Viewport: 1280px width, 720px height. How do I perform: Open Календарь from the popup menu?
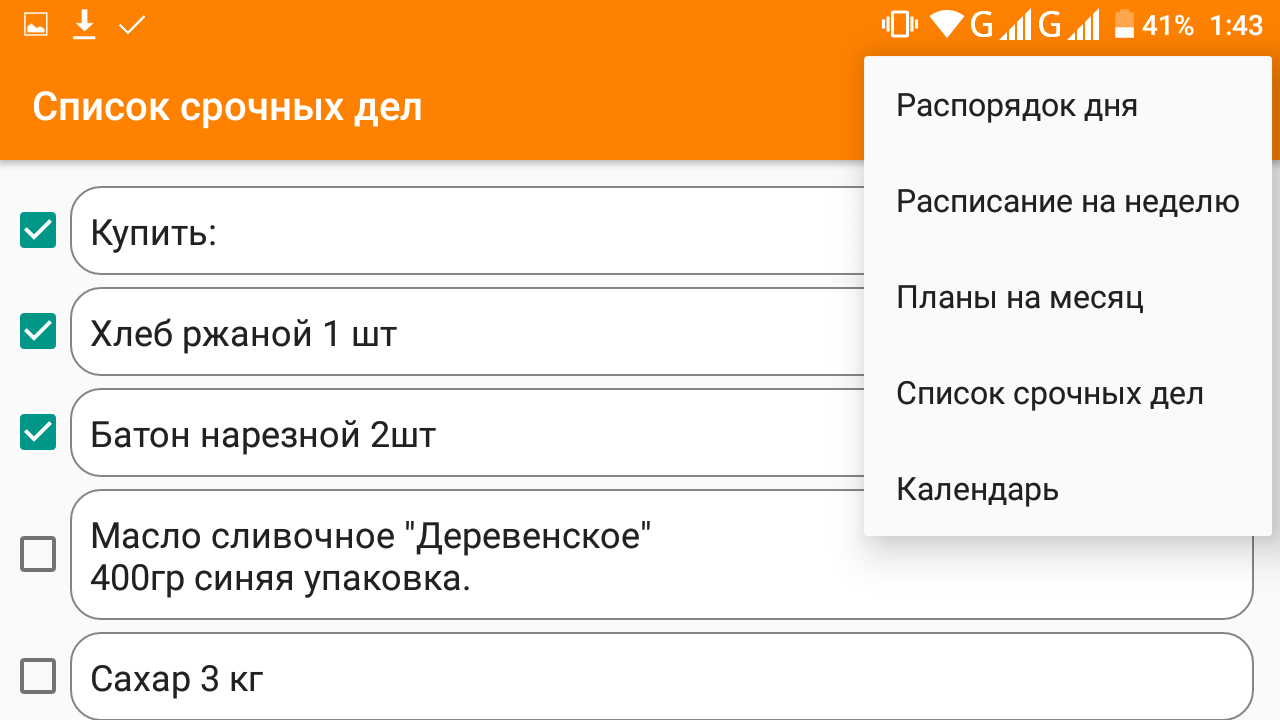click(x=977, y=489)
